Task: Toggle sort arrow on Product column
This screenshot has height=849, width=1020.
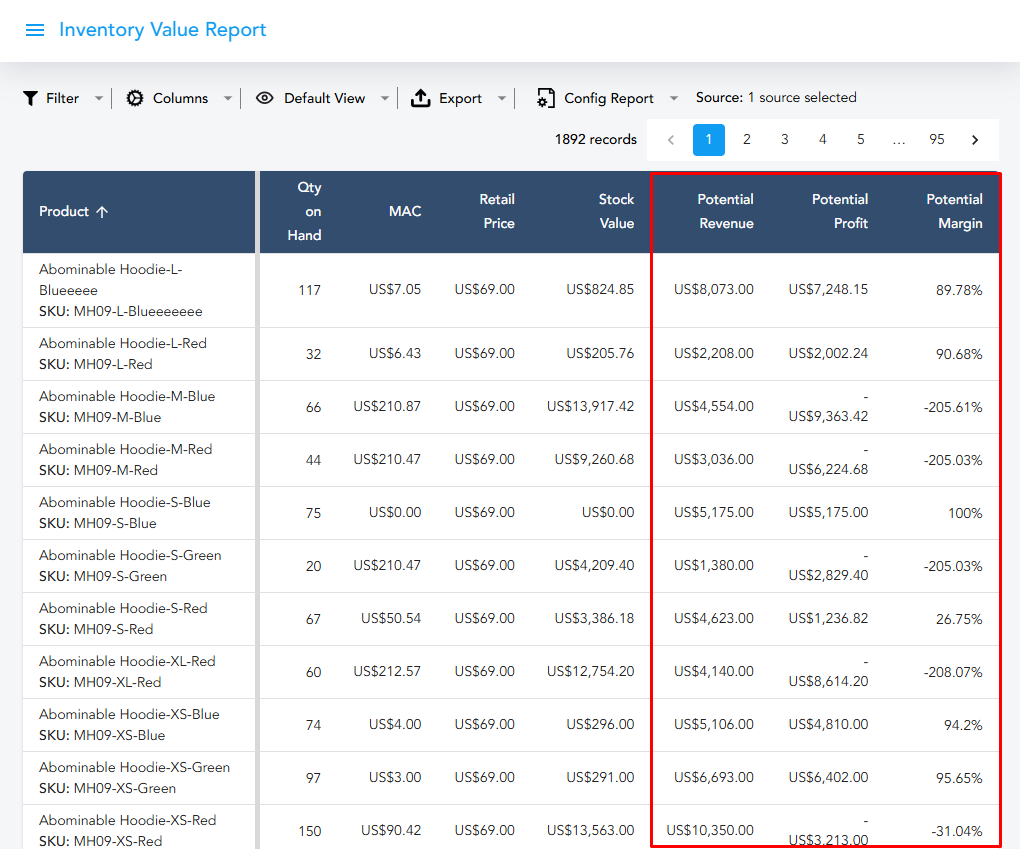Action: [x=102, y=212]
